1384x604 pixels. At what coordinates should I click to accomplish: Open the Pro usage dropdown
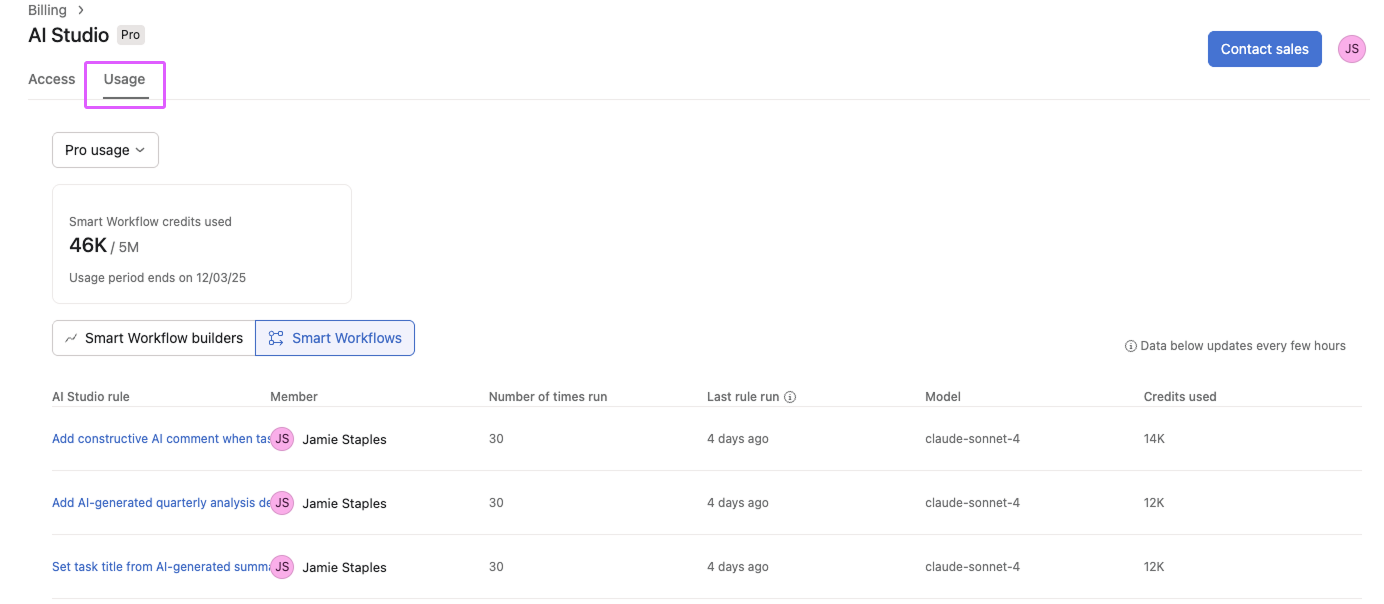105,150
